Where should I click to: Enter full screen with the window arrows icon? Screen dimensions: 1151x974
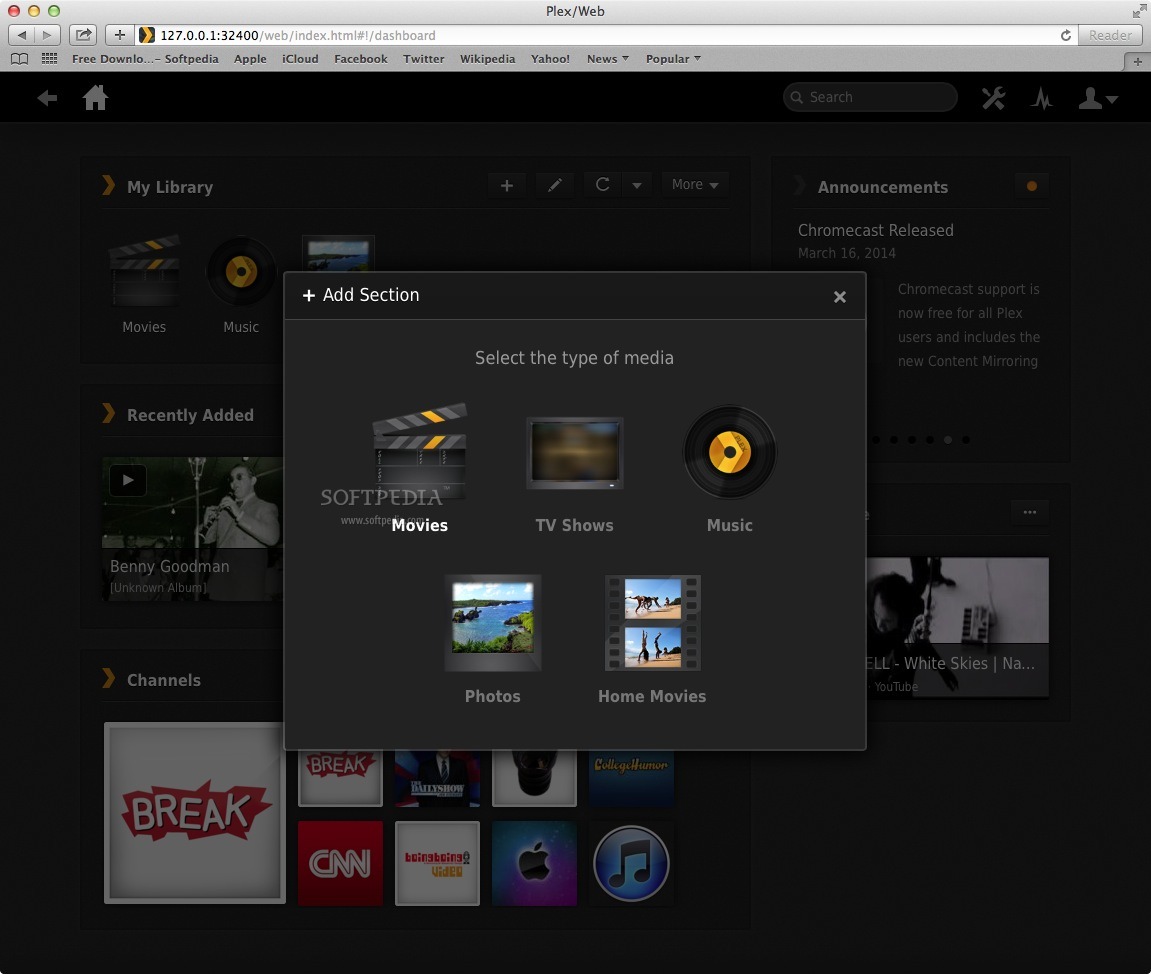point(1139,11)
